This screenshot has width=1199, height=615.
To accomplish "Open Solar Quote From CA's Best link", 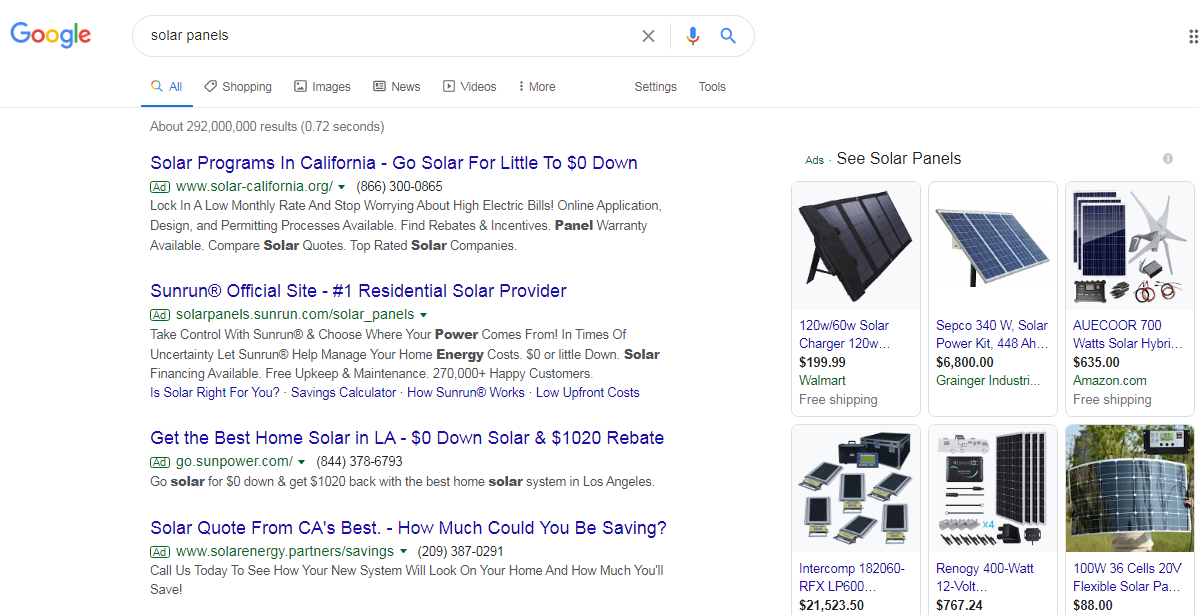I will pyautogui.click(x=408, y=528).
